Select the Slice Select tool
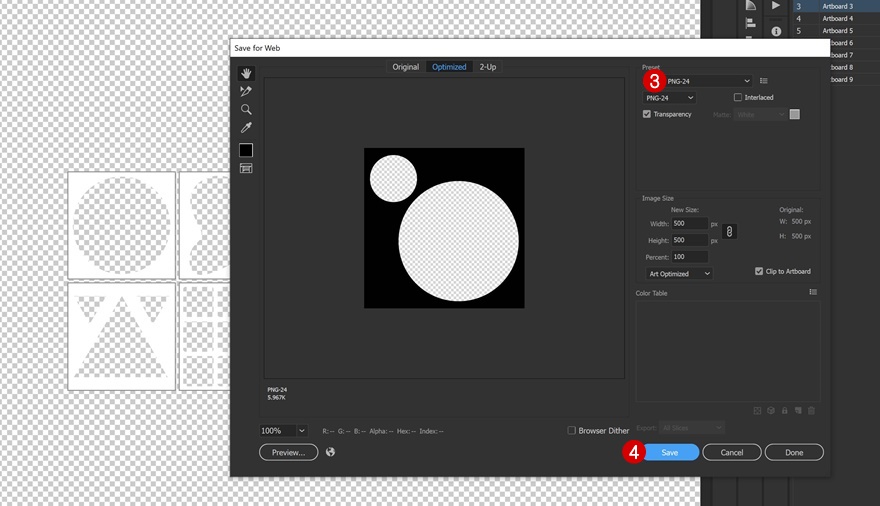 (x=246, y=91)
